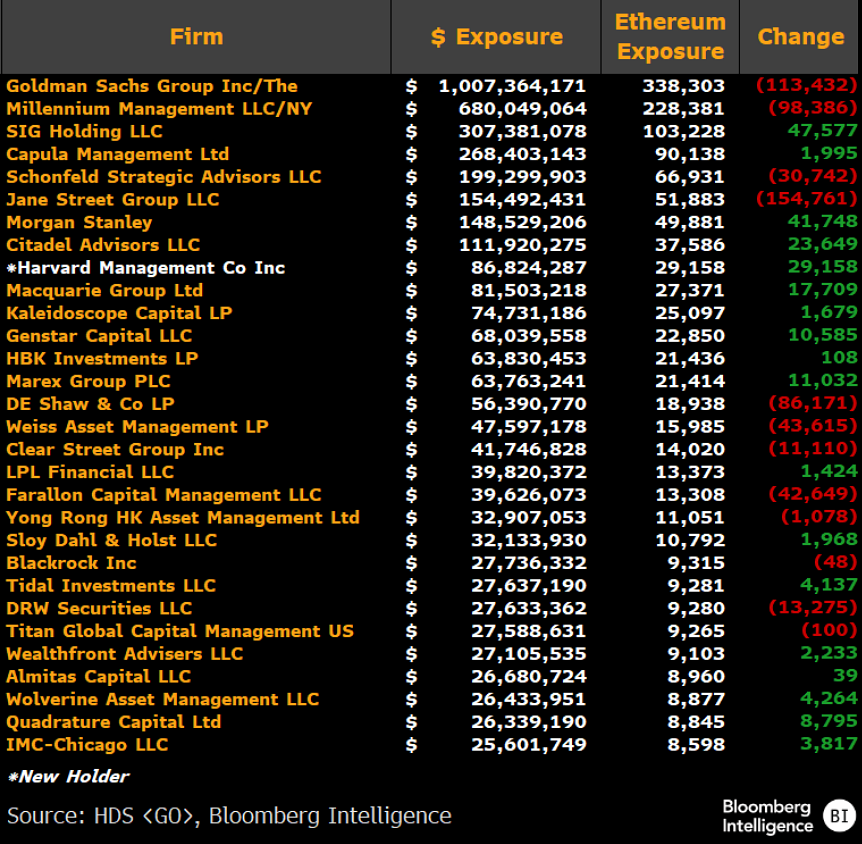Click Citadel Advisors LLC firm name
The height and width of the screenshot is (844, 862).
[103, 244]
